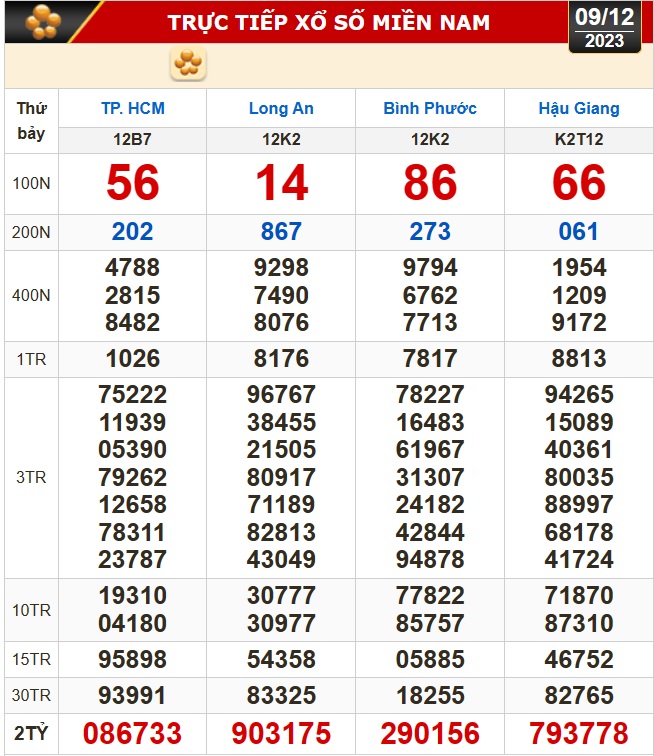This screenshot has width=654, height=756.
Task: Click 400N result 7713
Action: pyautogui.click(x=430, y=323)
